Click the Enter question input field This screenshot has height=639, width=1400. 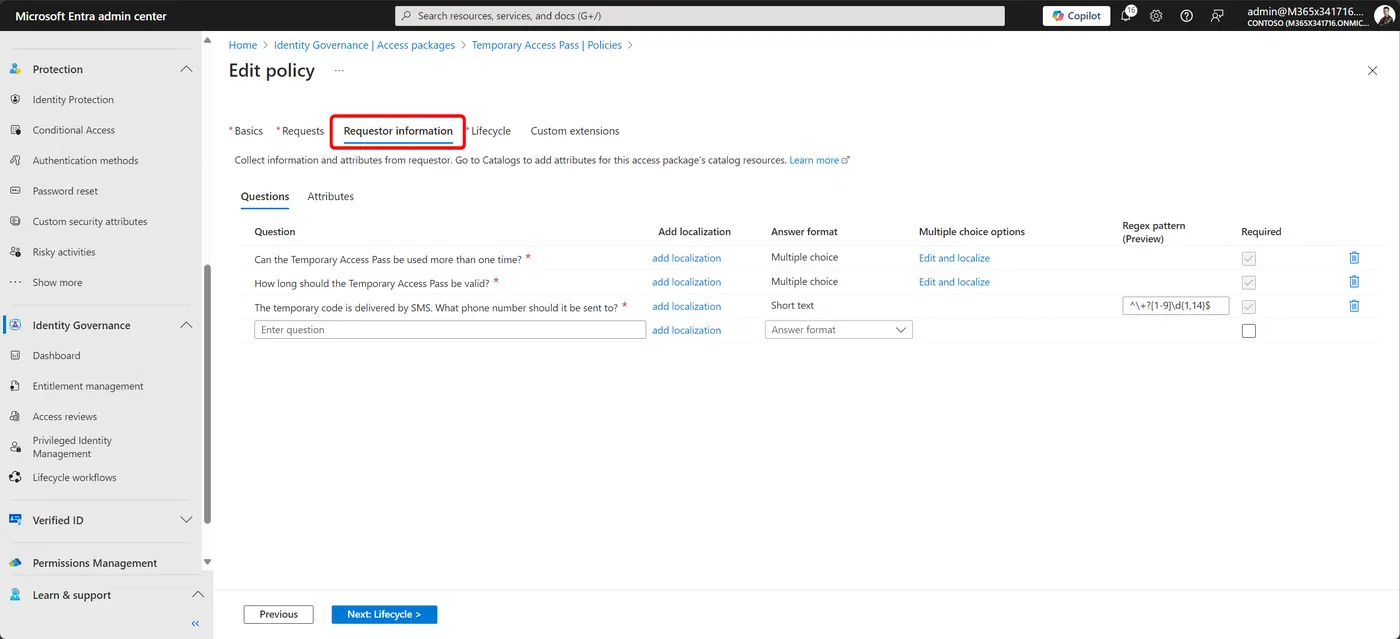[x=450, y=330]
